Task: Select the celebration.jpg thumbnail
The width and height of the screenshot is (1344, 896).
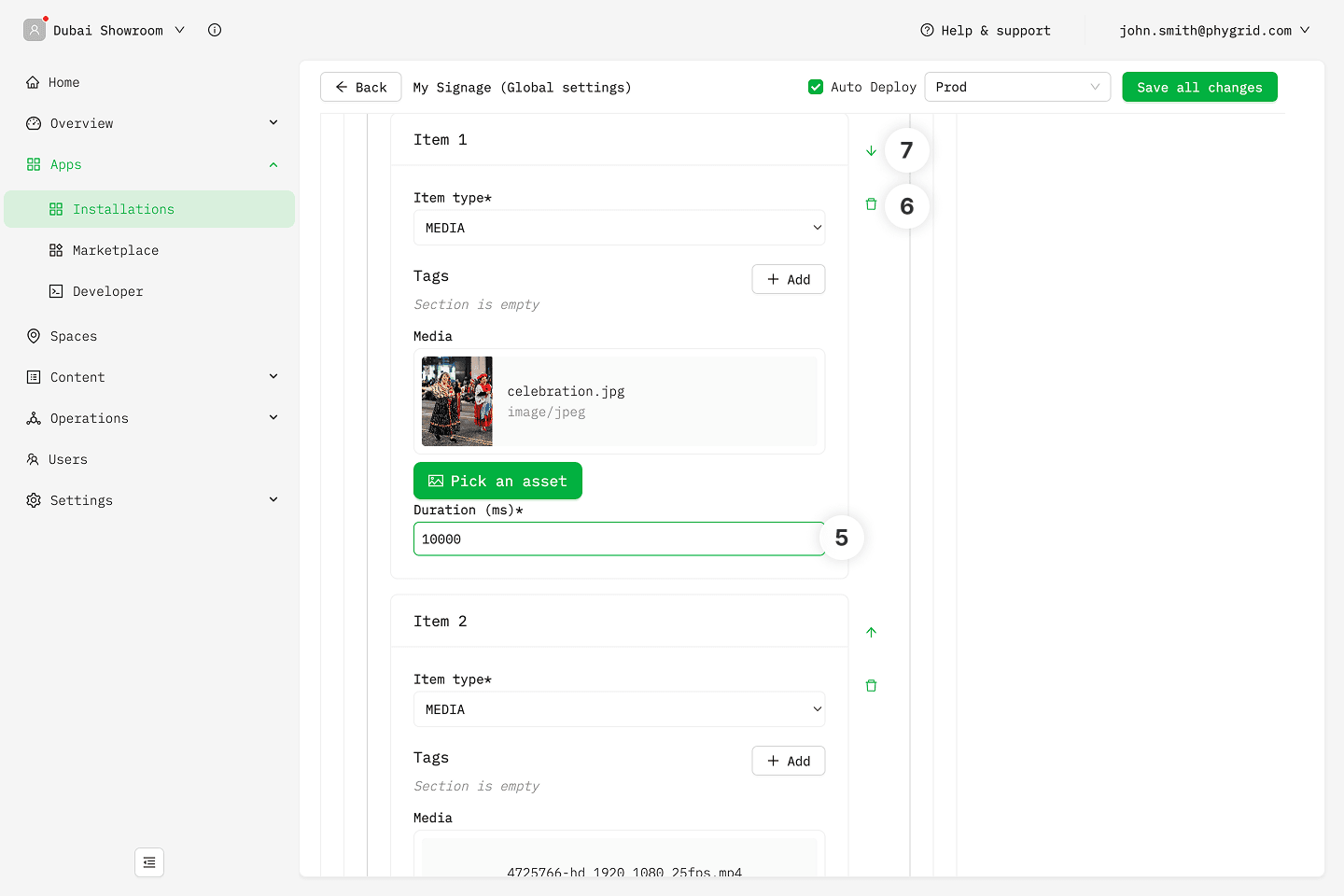Action: pos(457,401)
